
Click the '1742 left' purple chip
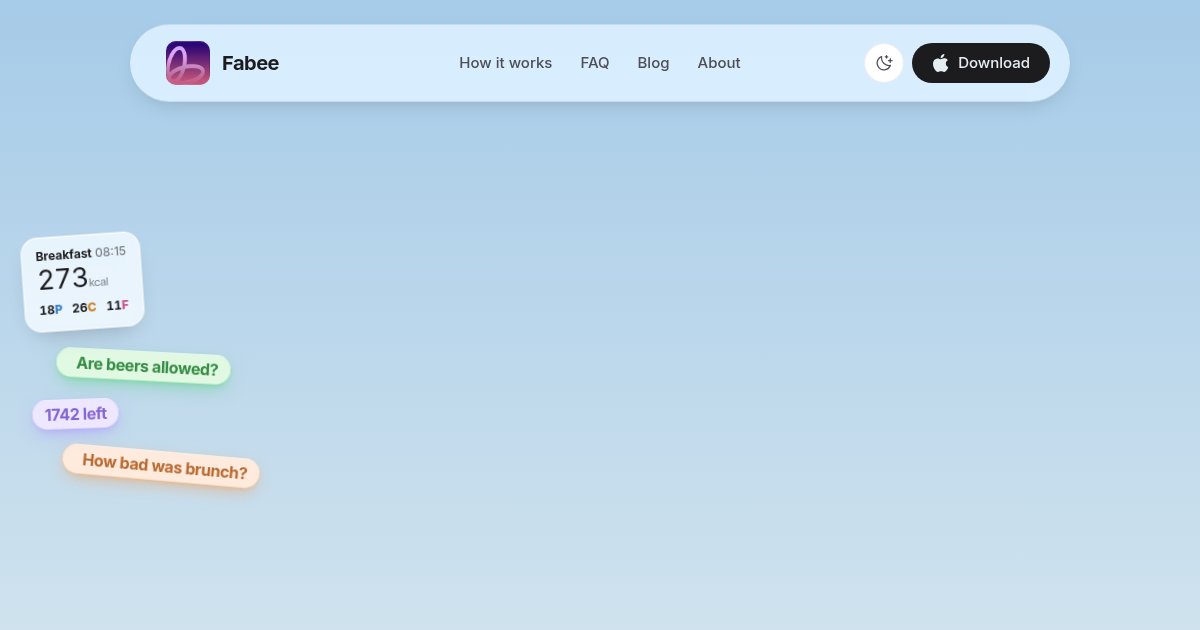point(76,414)
